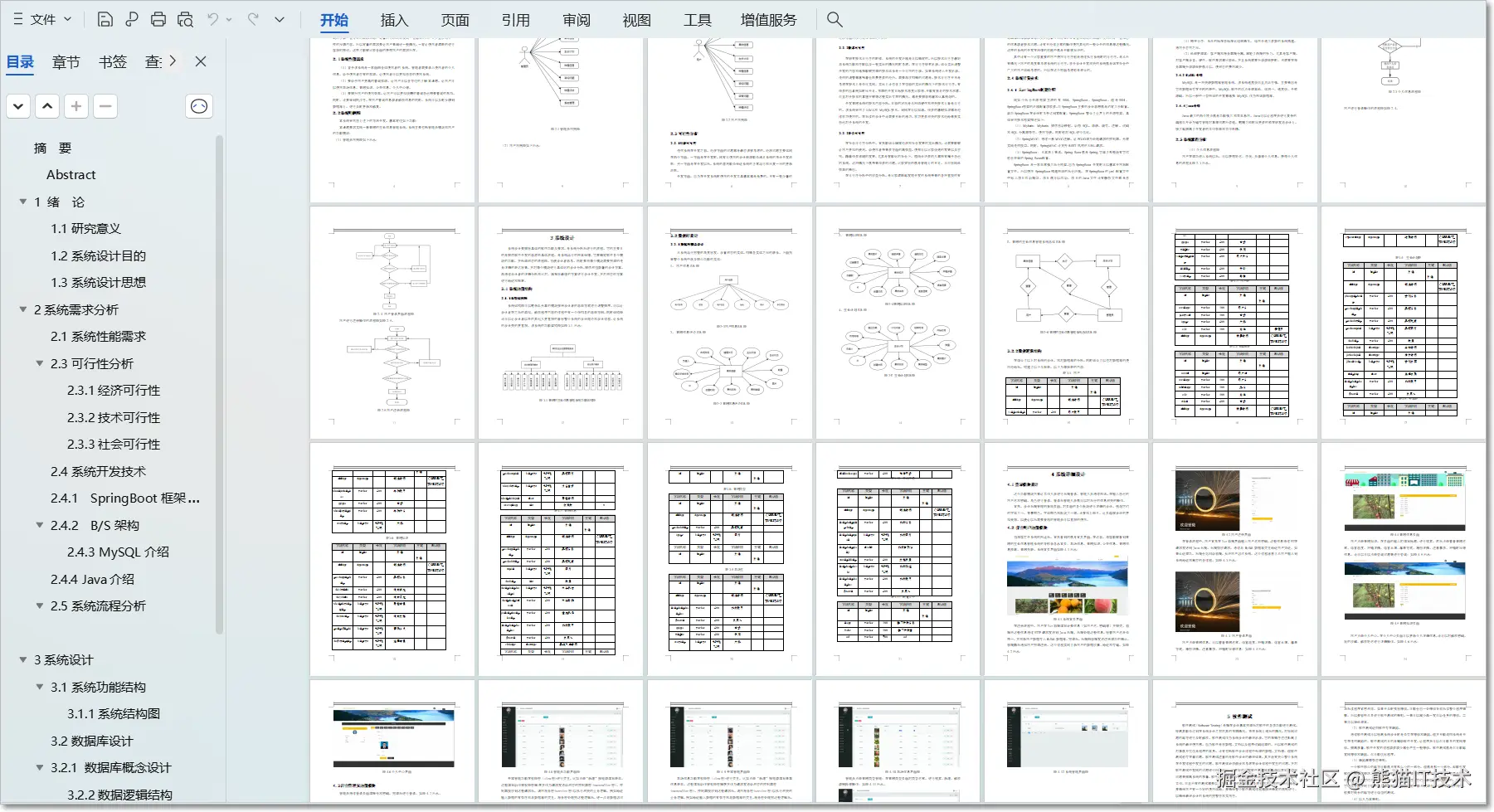The width and height of the screenshot is (1494, 812).
Task: Click the export to PDF icon
Action: click(131, 19)
